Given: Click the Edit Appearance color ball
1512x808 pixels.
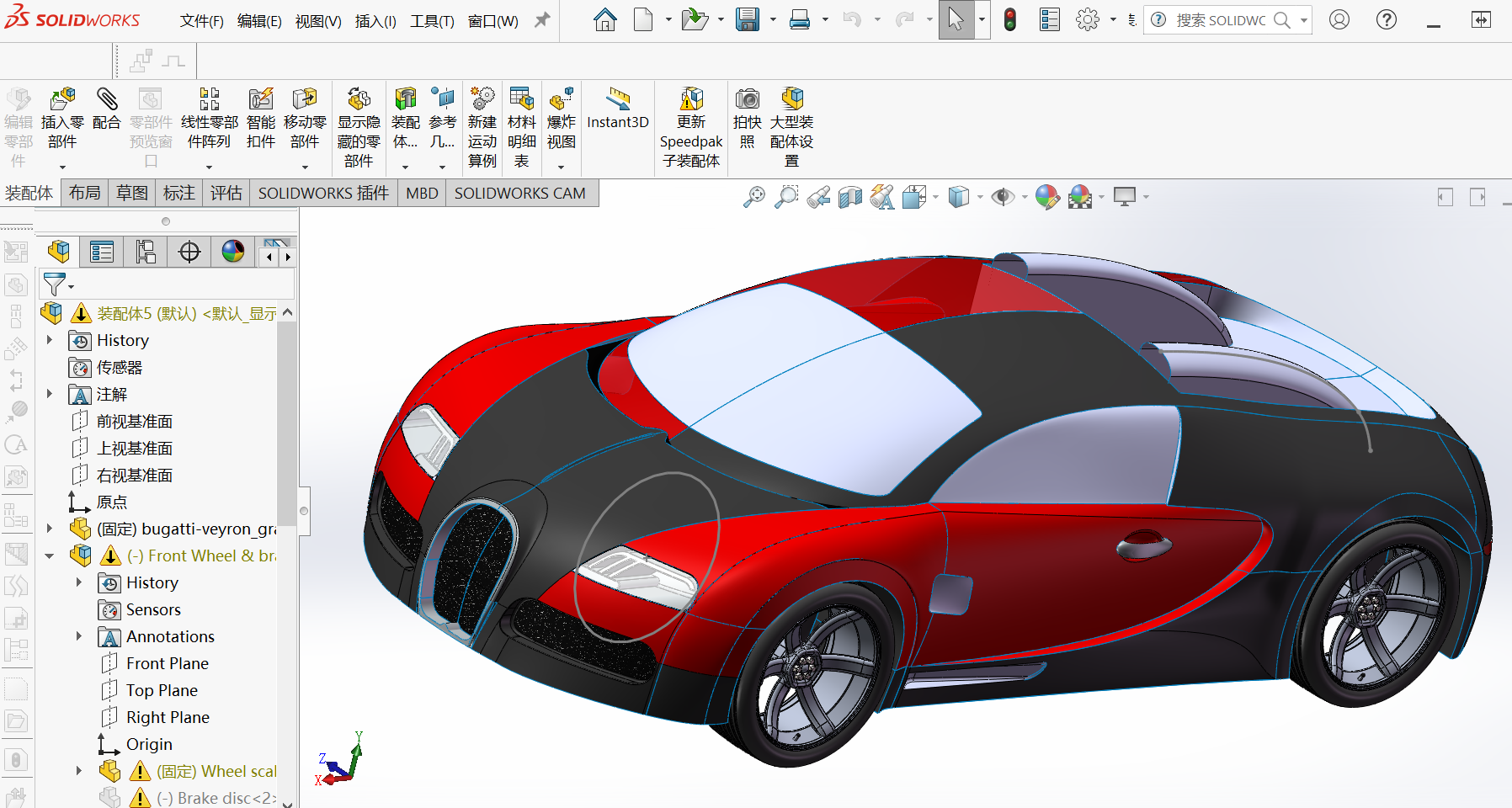Looking at the screenshot, I should 1047,197.
